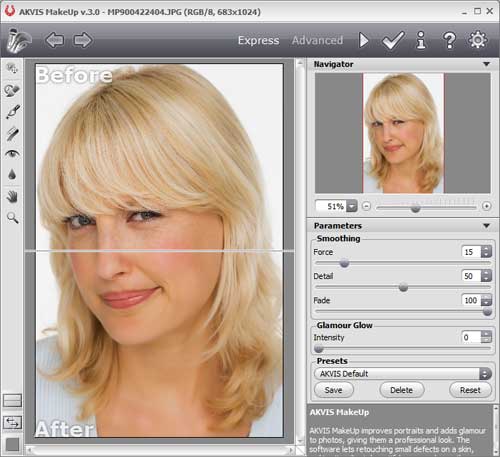Switch to Express mode
This screenshot has height=457, width=500.
click(258, 40)
